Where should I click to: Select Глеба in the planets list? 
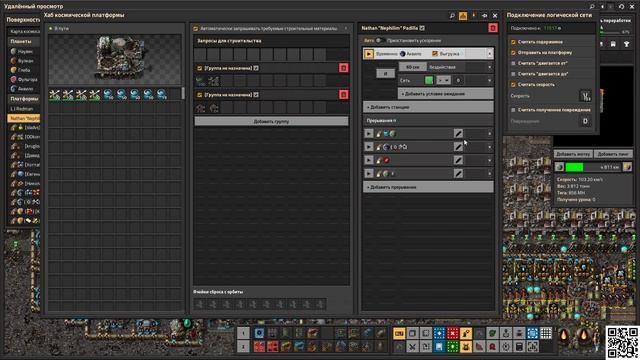tap(24, 70)
